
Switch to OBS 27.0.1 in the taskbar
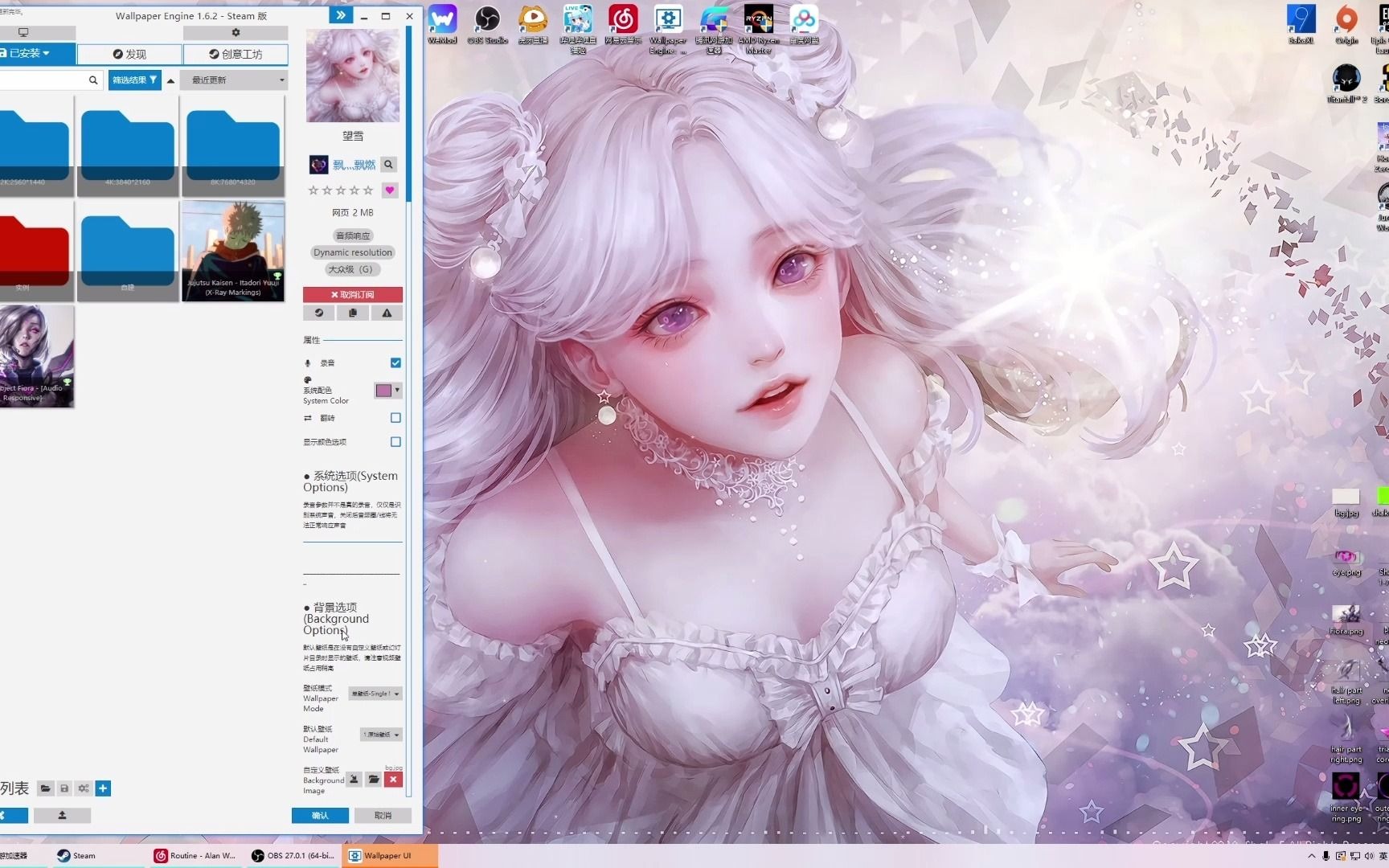click(293, 856)
